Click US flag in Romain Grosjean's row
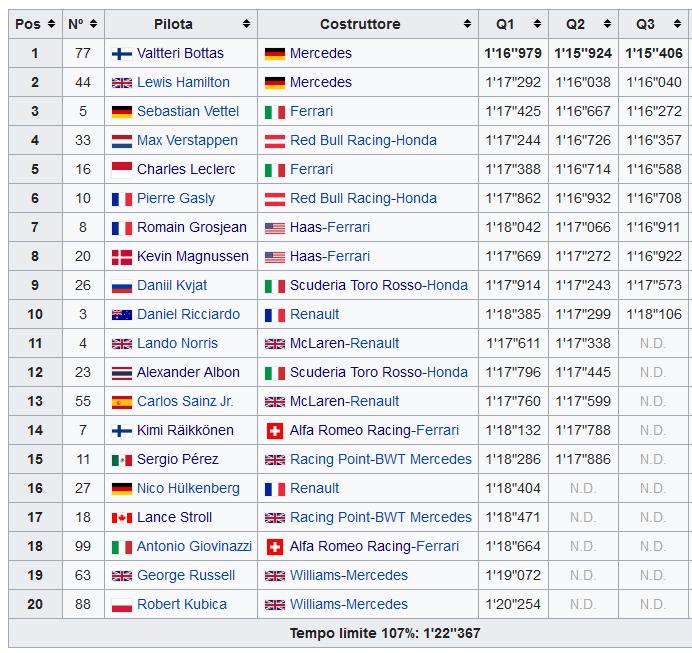Image resolution: width=692 pixels, height=653 pixels. click(275, 229)
